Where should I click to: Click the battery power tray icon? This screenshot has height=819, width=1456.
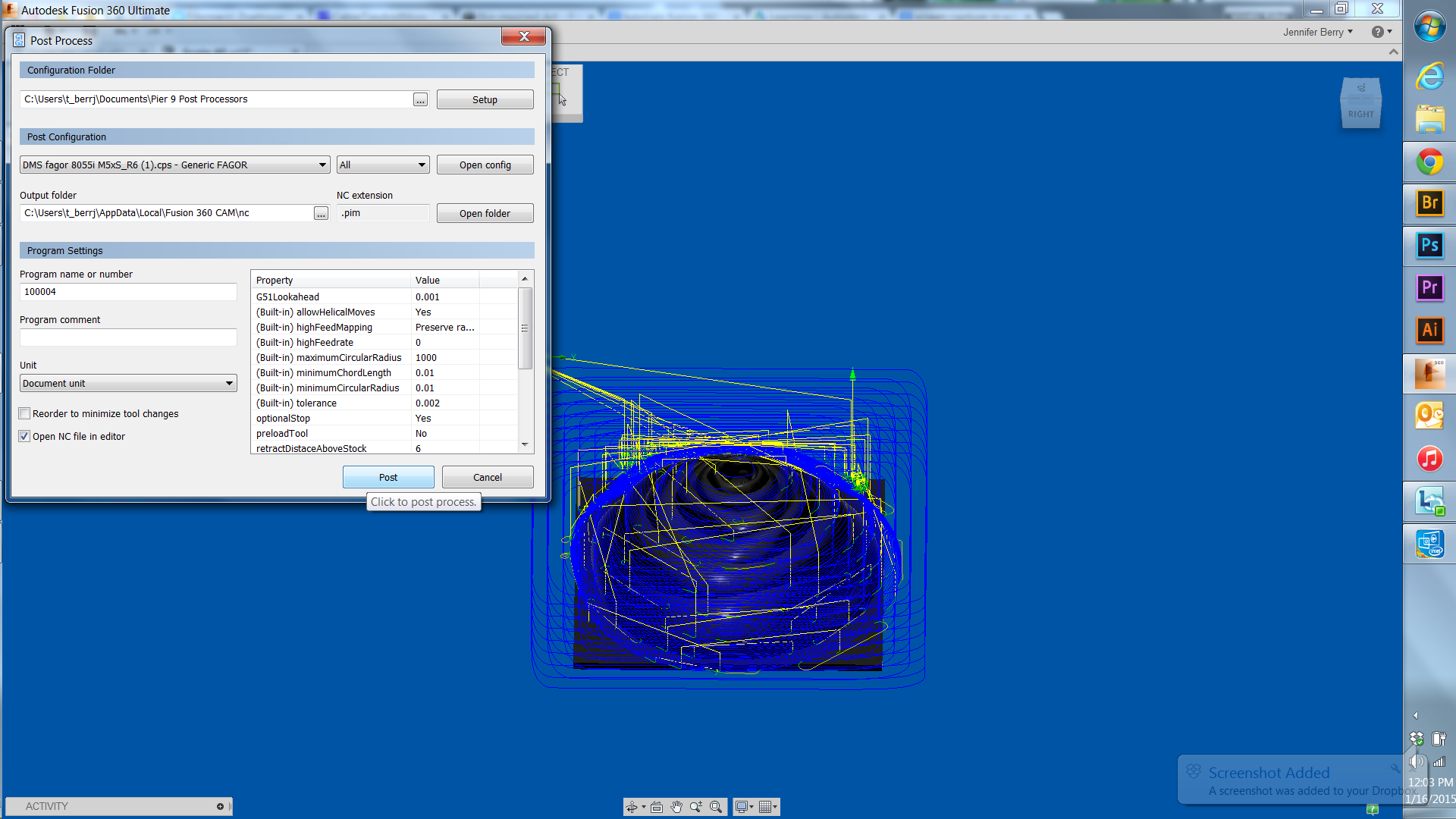pos(1439,739)
